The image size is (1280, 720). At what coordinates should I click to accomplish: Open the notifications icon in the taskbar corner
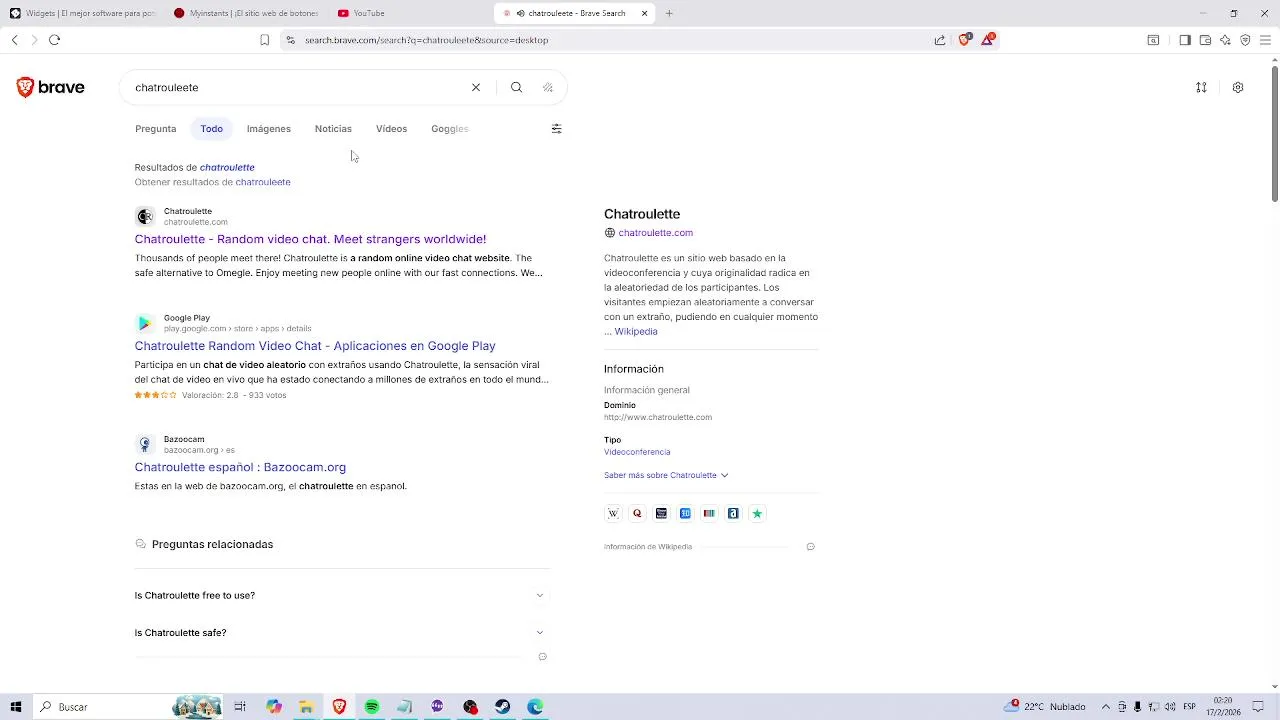[1259, 707]
